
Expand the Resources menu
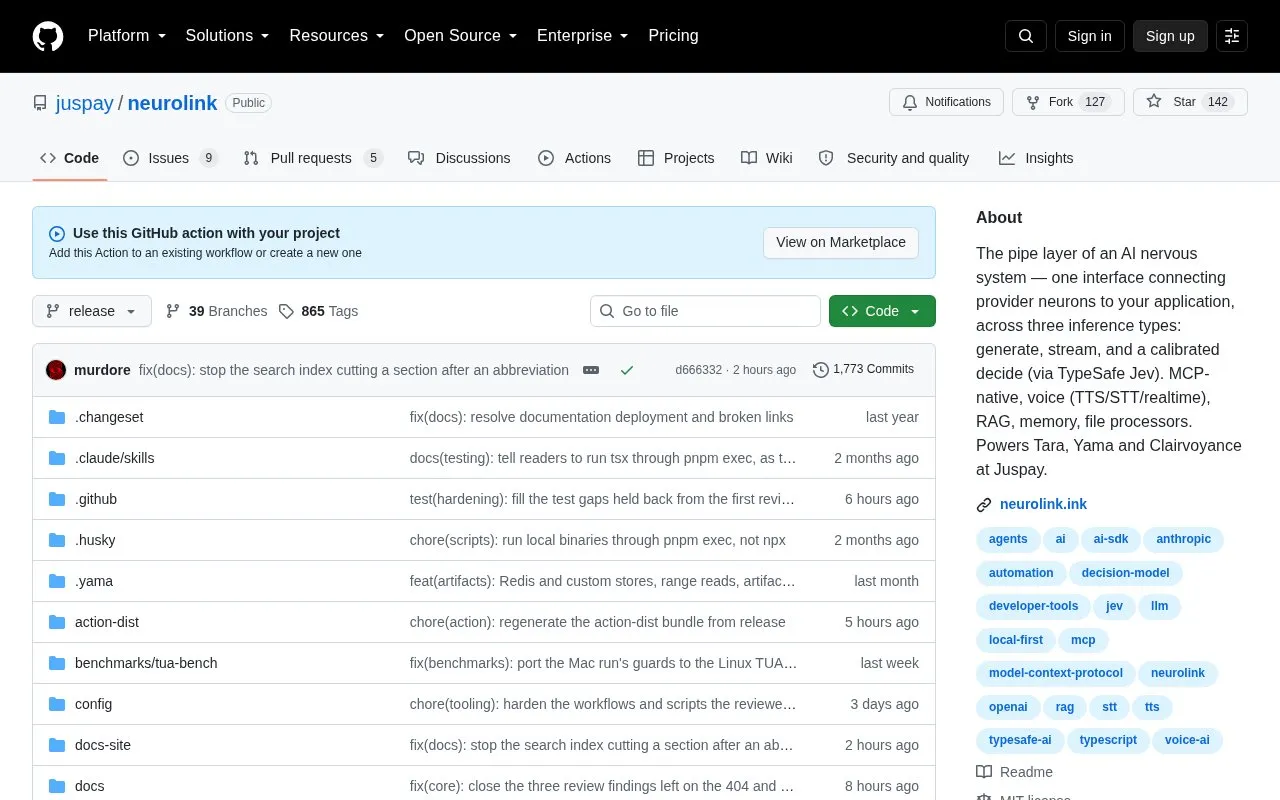coord(337,36)
